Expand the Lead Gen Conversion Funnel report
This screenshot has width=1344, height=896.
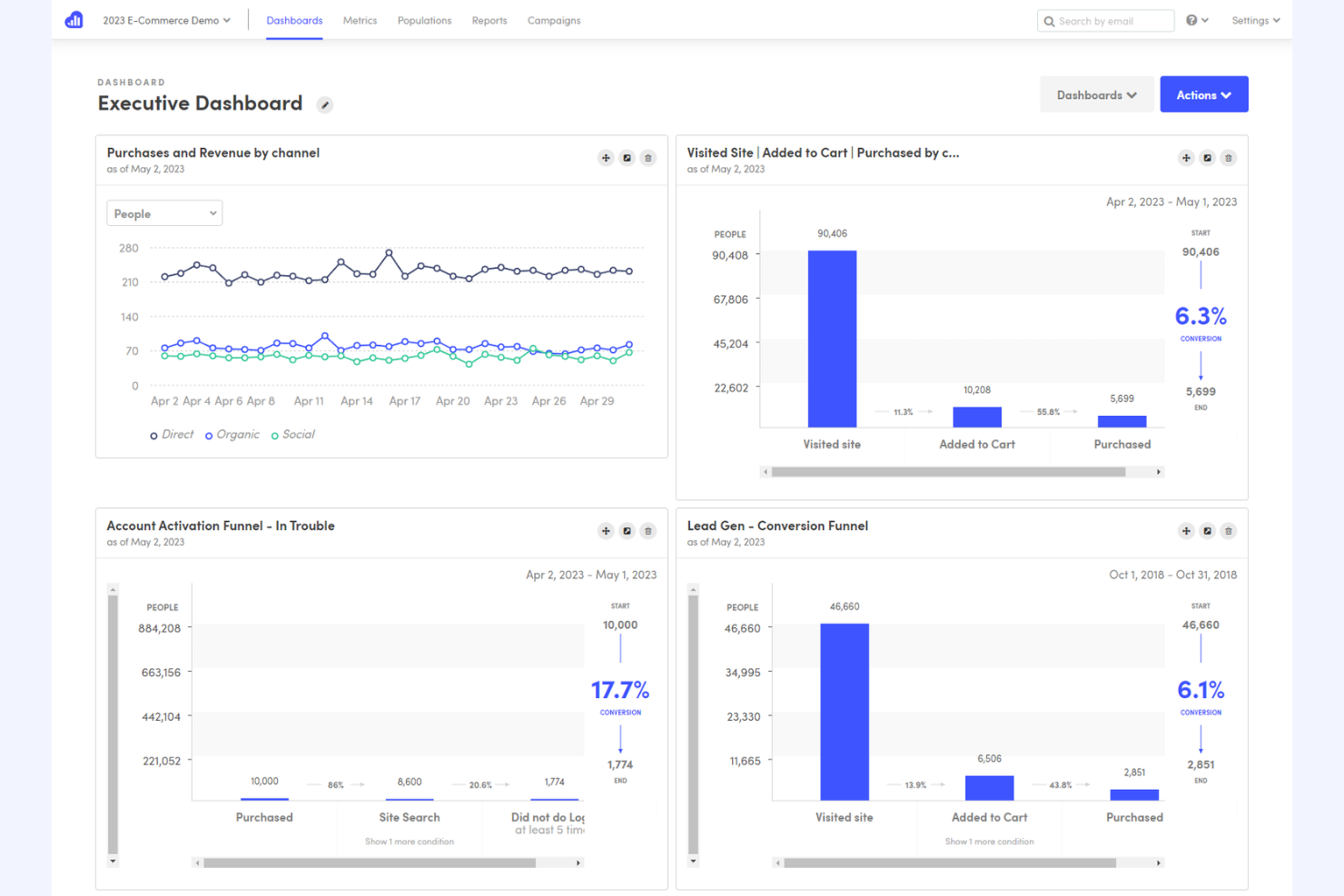(1207, 531)
